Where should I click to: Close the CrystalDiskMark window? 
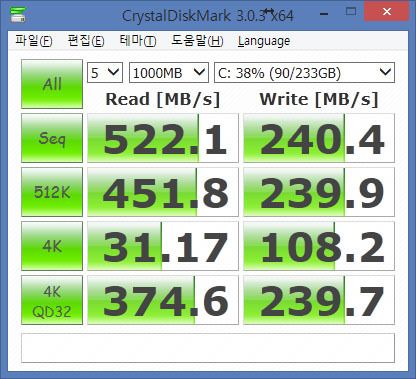[x=387, y=12]
